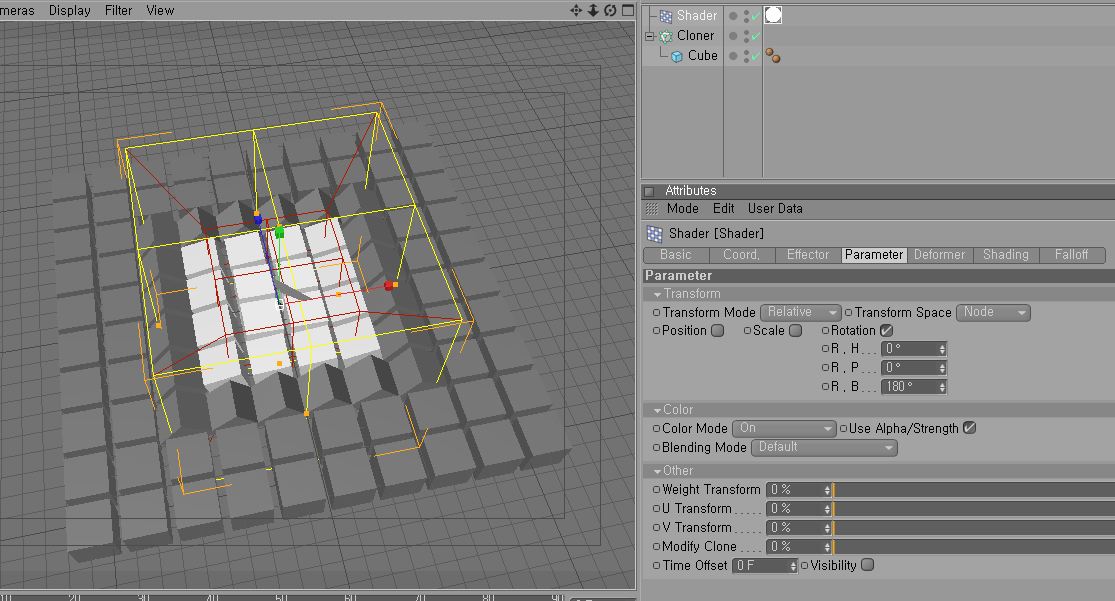Click the Attributes panel title-bar square icon
The height and width of the screenshot is (601, 1115).
pos(649,191)
